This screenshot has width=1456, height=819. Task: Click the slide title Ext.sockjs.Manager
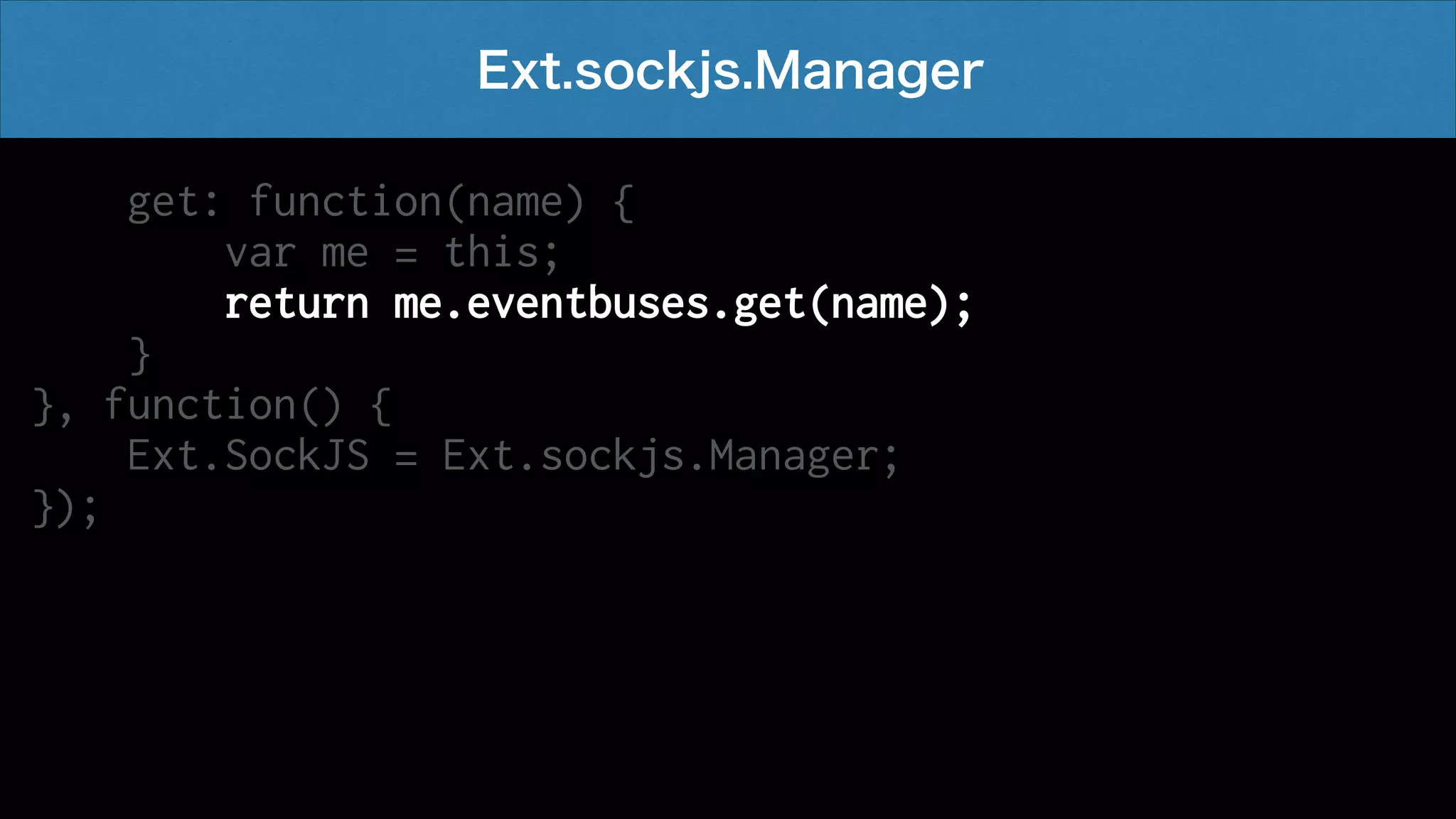pos(730,71)
